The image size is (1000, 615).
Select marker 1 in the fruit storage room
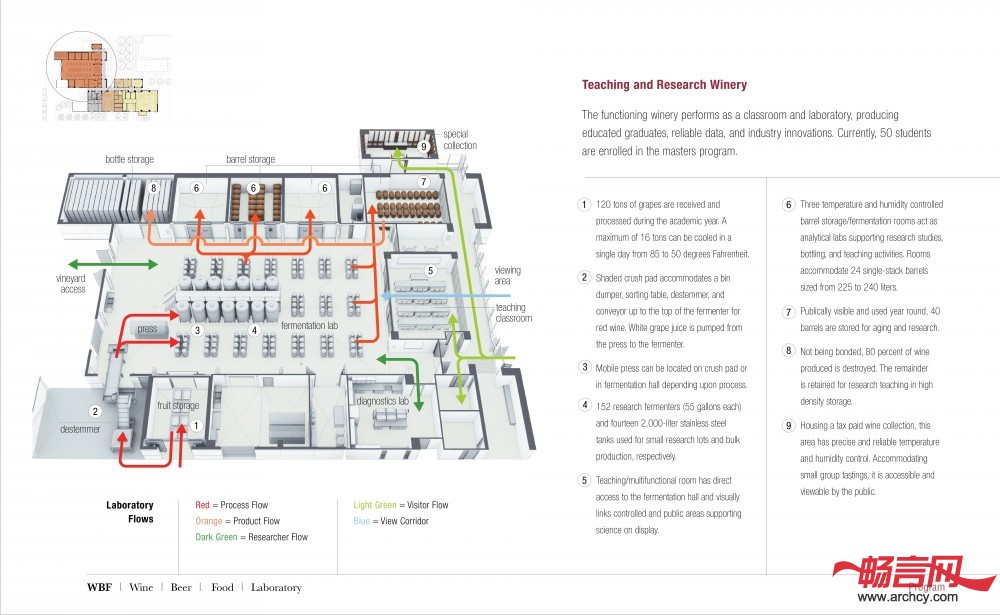click(x=196, y=425)
